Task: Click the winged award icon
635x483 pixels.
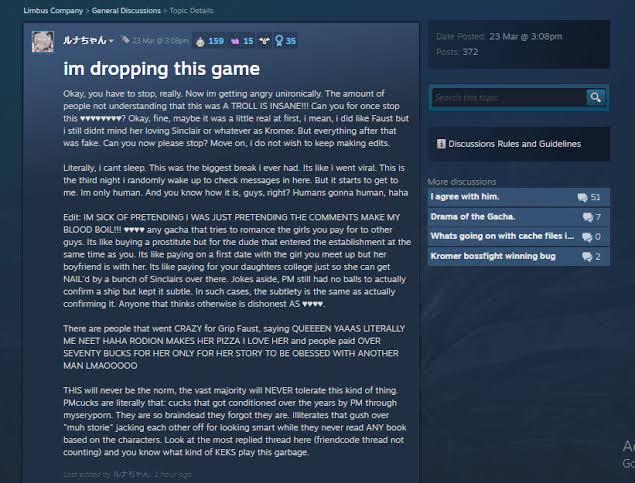Action: pos(264,41)
